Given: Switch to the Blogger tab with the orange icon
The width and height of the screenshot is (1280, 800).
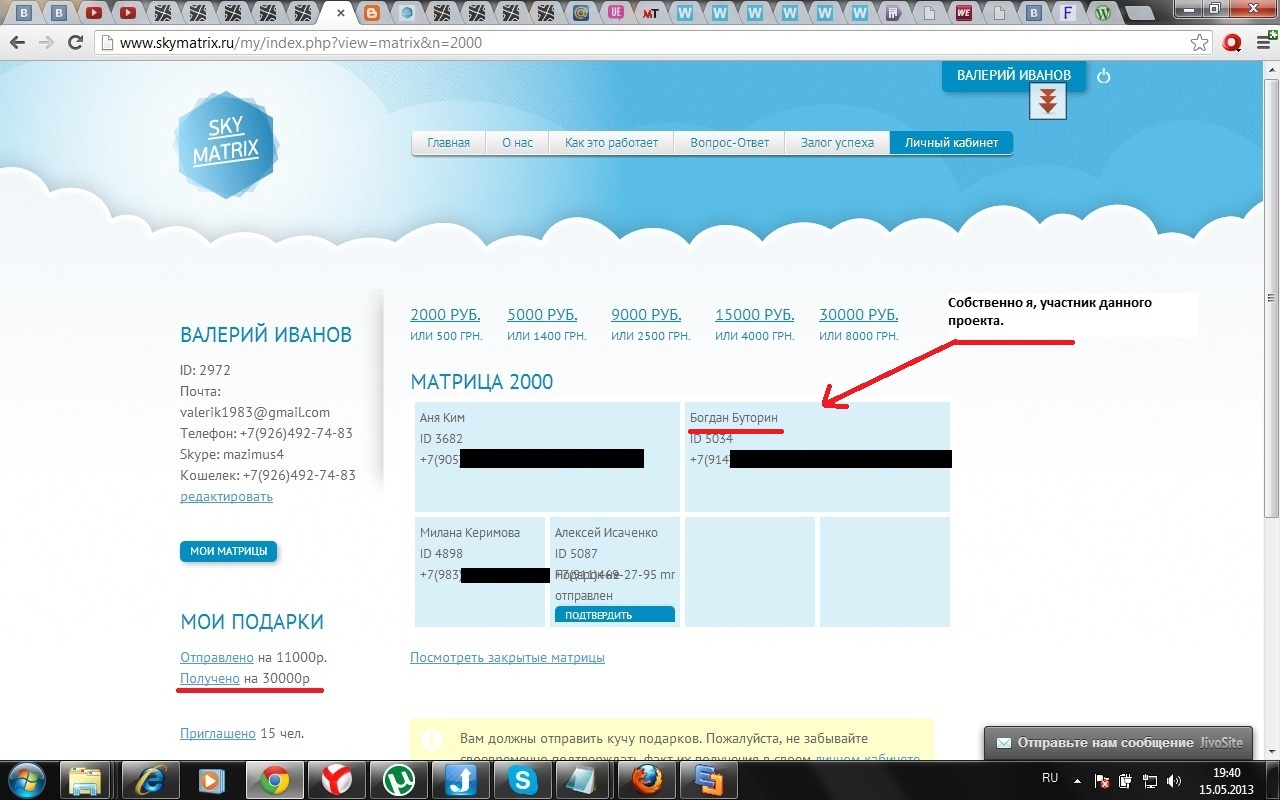Looking at the screenshot, I should click(373, 13).
